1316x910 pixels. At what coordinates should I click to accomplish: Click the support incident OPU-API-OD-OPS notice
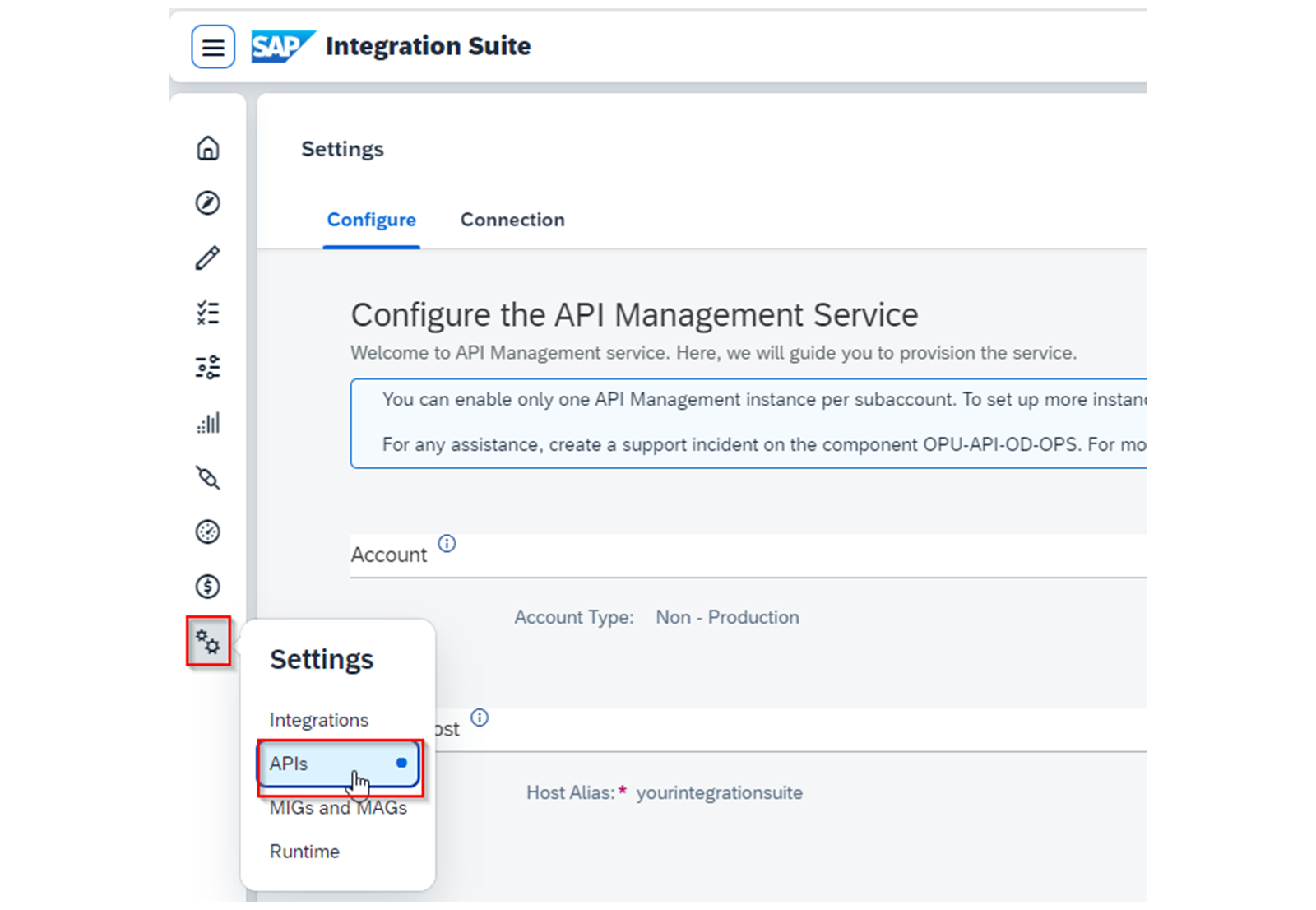coord(764,445)
